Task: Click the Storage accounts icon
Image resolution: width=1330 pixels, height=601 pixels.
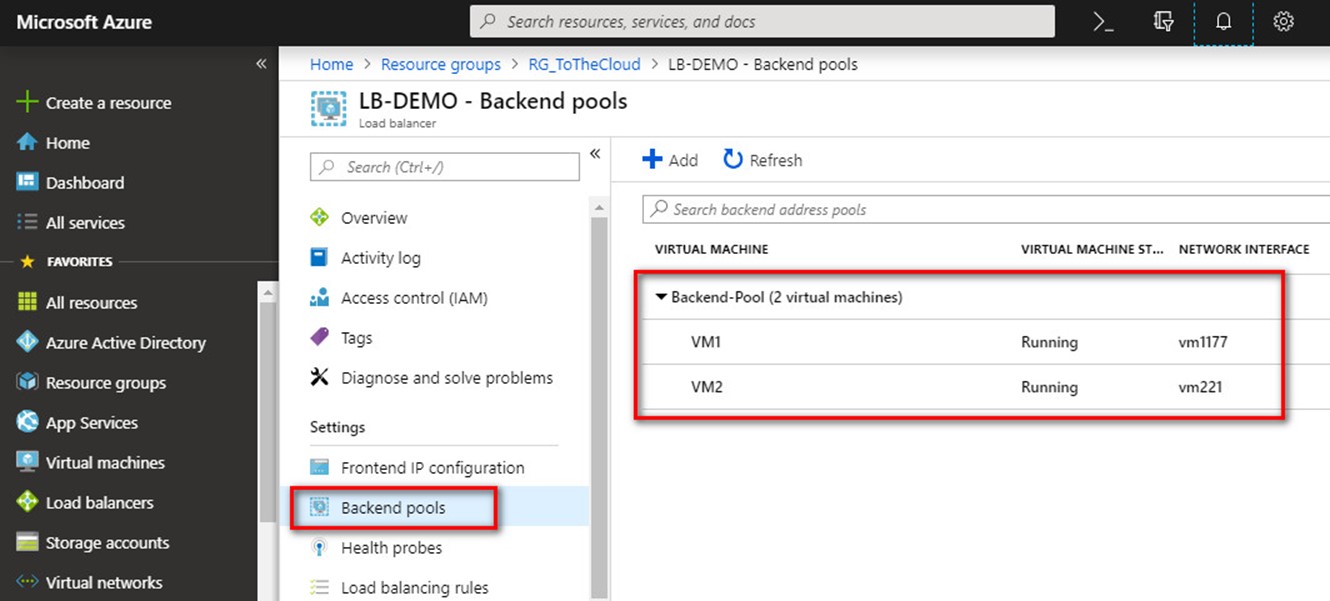Action: (27, 543)
